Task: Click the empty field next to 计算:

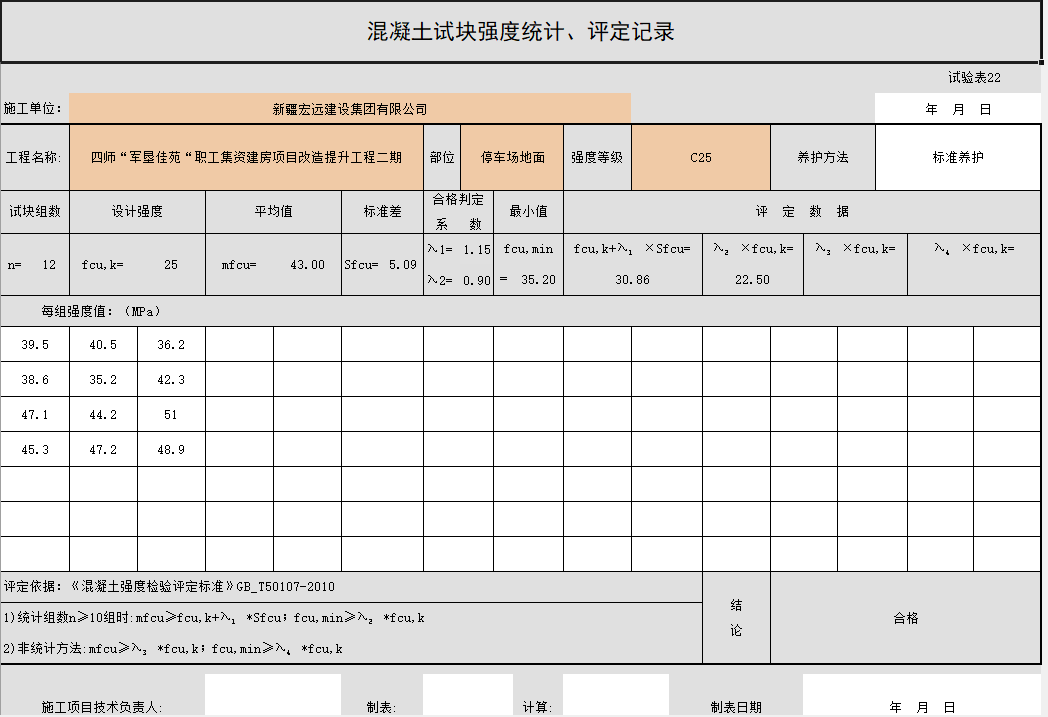Action: coord(615,696)
